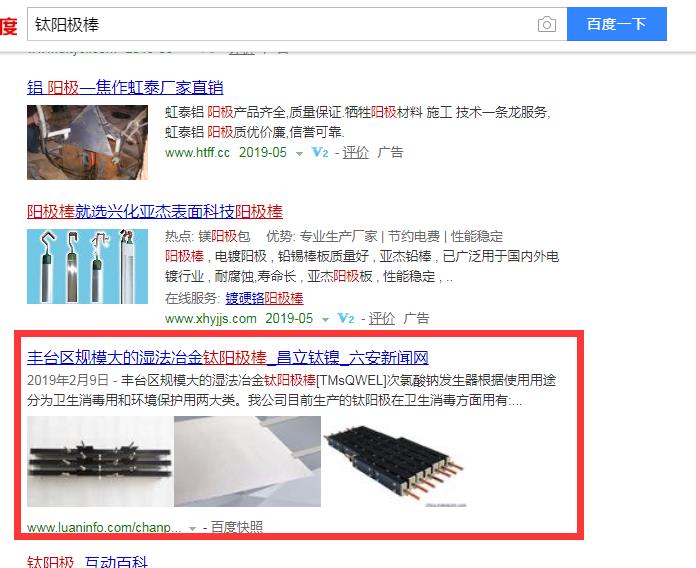Click the black titanium anode rods thumbnail

coord(100,462)
